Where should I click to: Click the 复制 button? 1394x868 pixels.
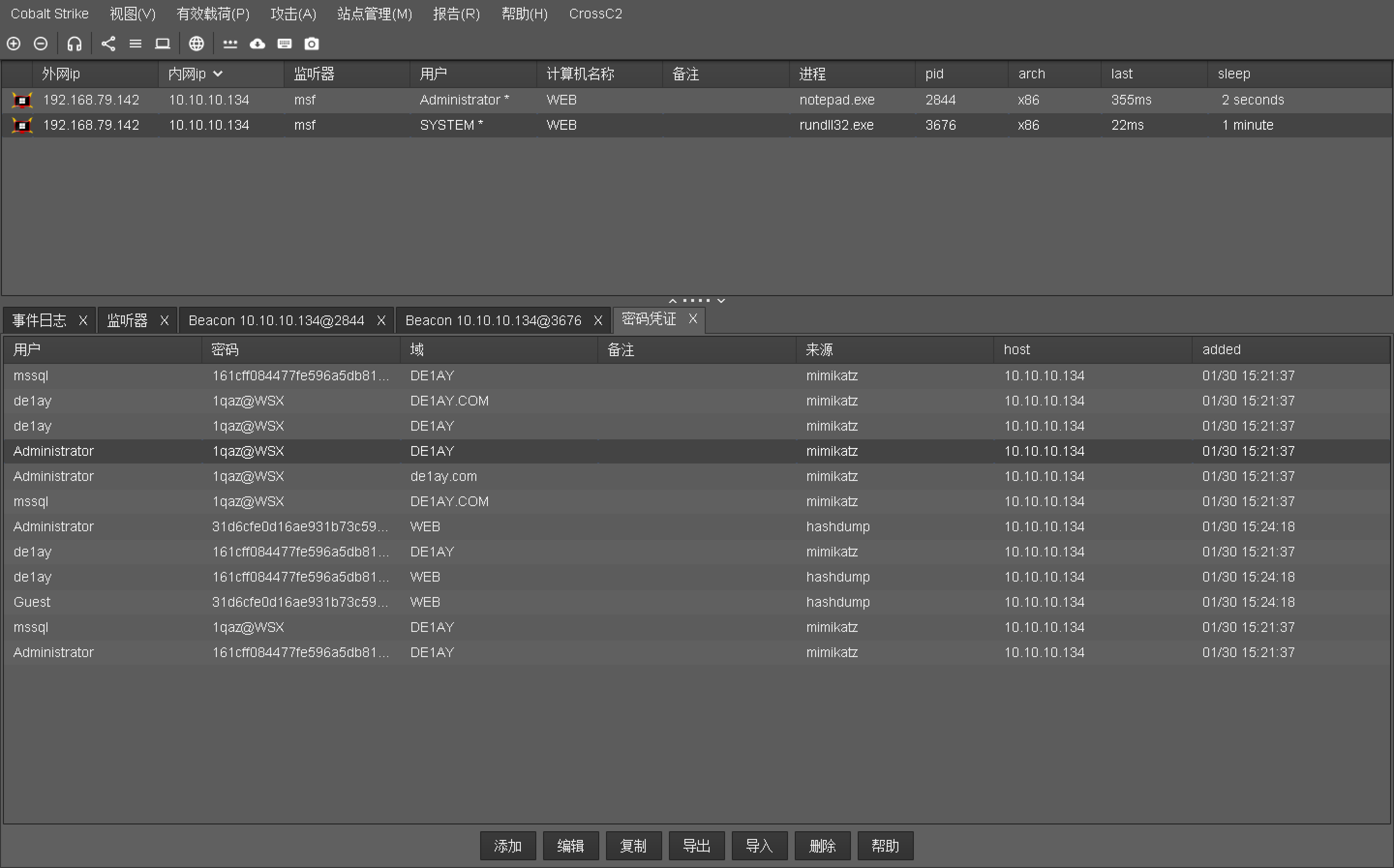pos(633,846)
